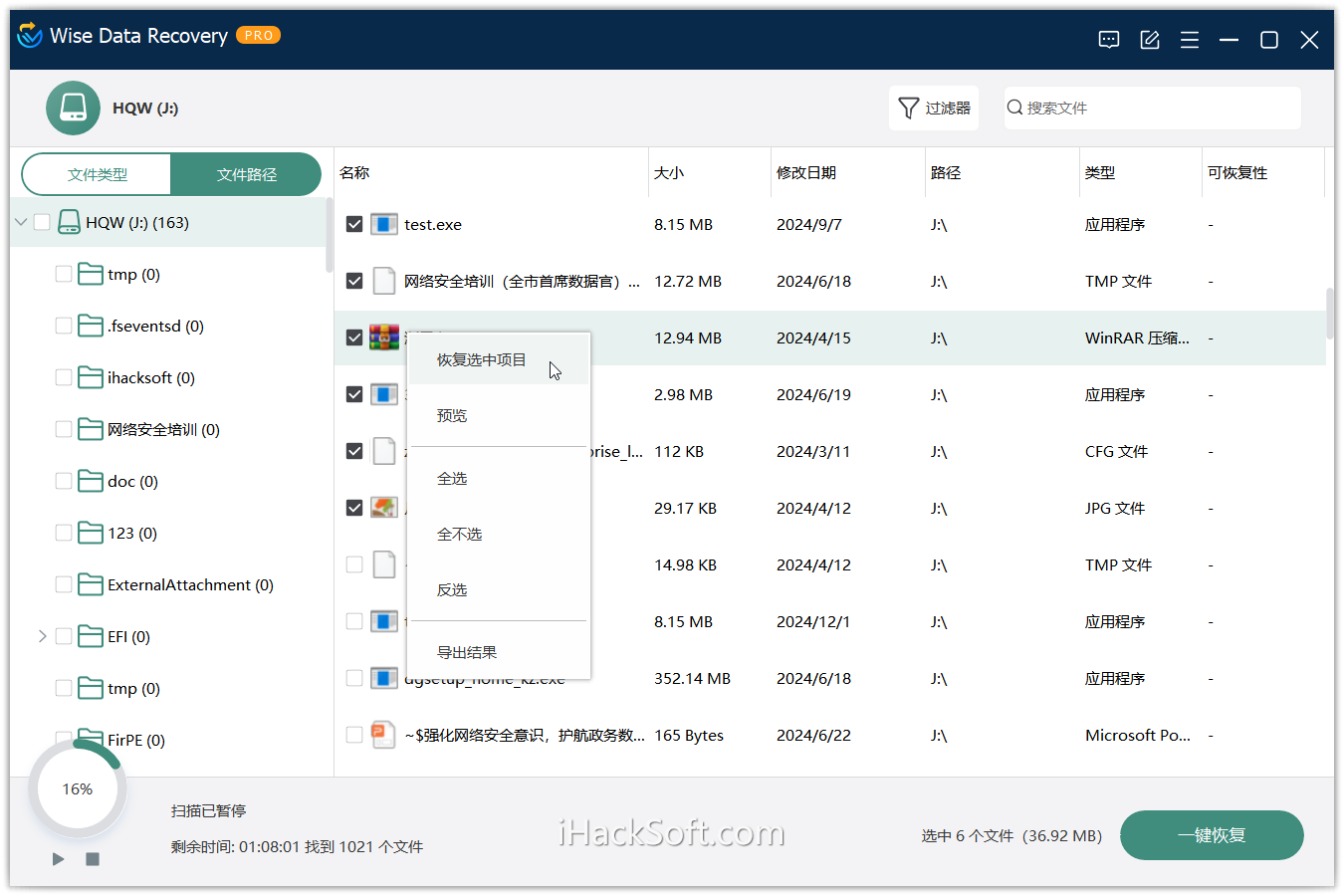The image size is (1344, 896).
Task: Stop scan with the square stop button
Action: point(93,859)
